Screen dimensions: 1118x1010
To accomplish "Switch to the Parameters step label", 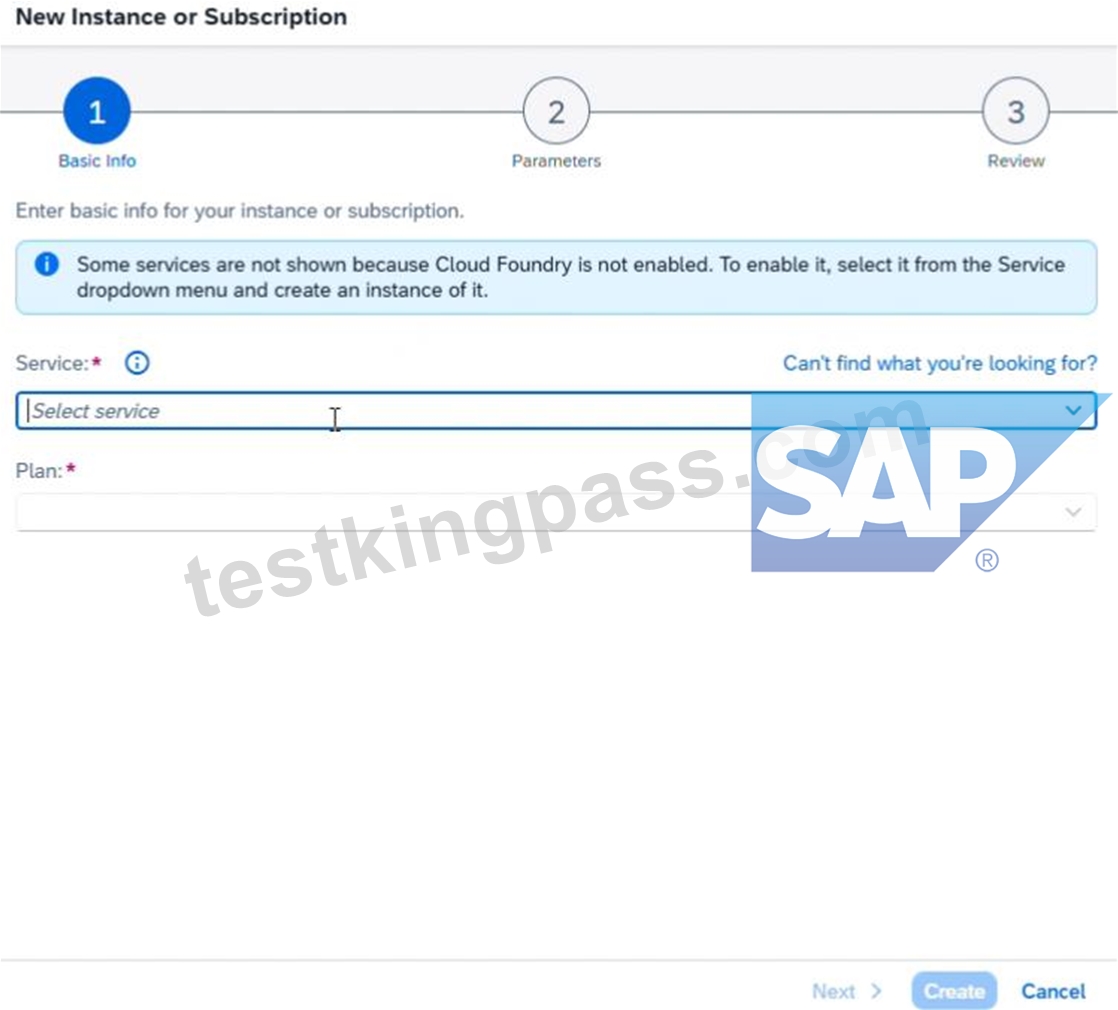I will coord(556,161).
